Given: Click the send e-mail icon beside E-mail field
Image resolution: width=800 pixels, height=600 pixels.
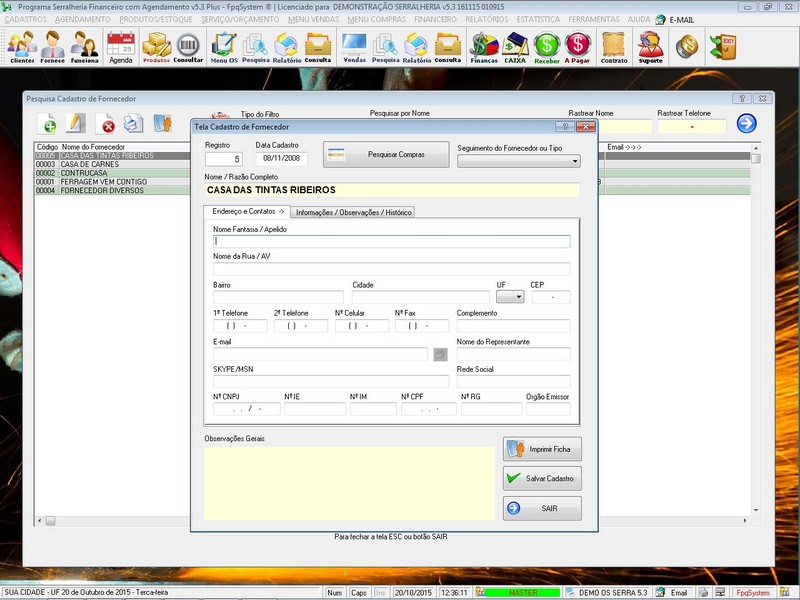Looking at the screenshot, I should [440, 354].
